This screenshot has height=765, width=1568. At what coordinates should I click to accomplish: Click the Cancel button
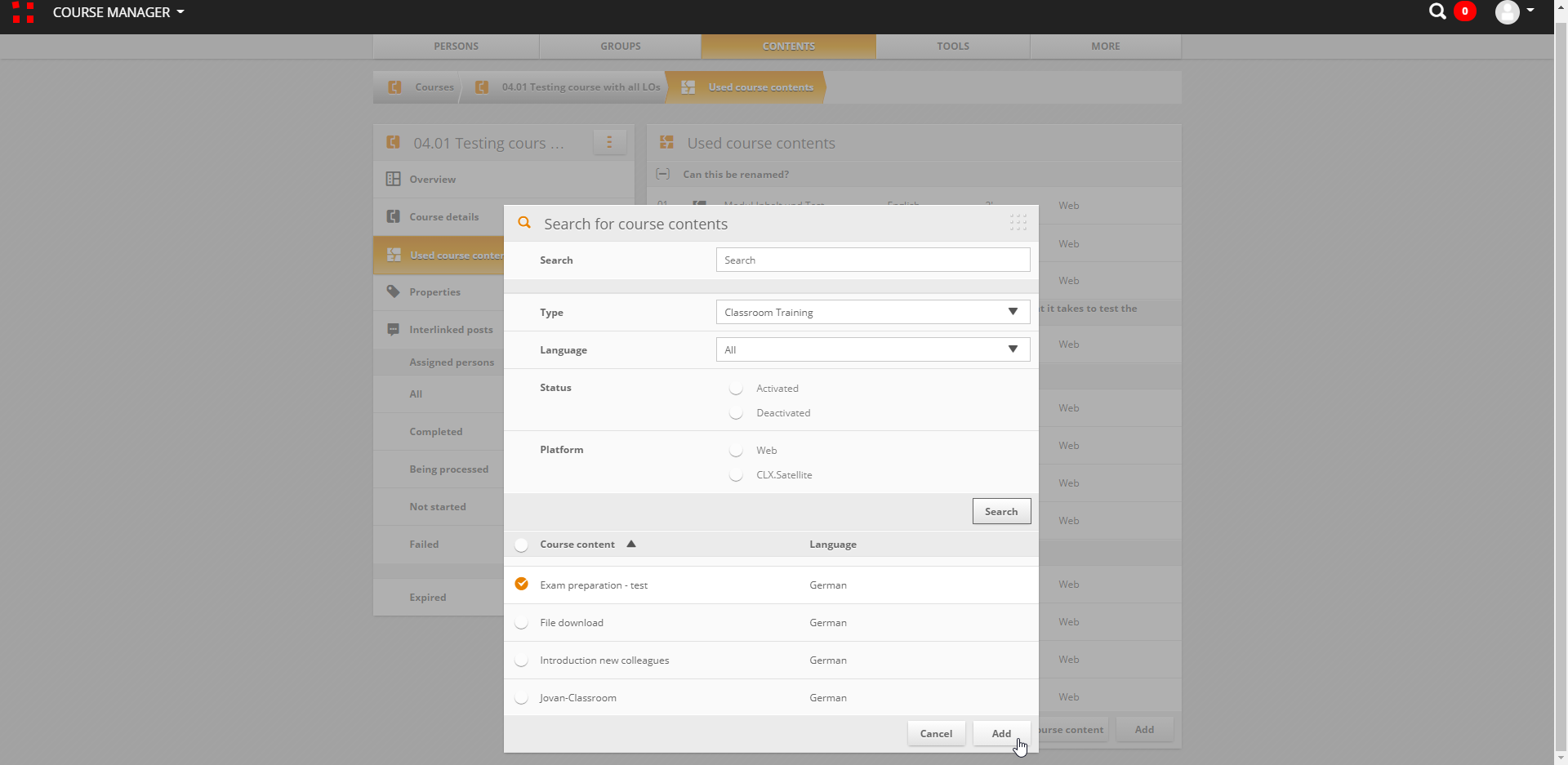click(x=936, y=733)
